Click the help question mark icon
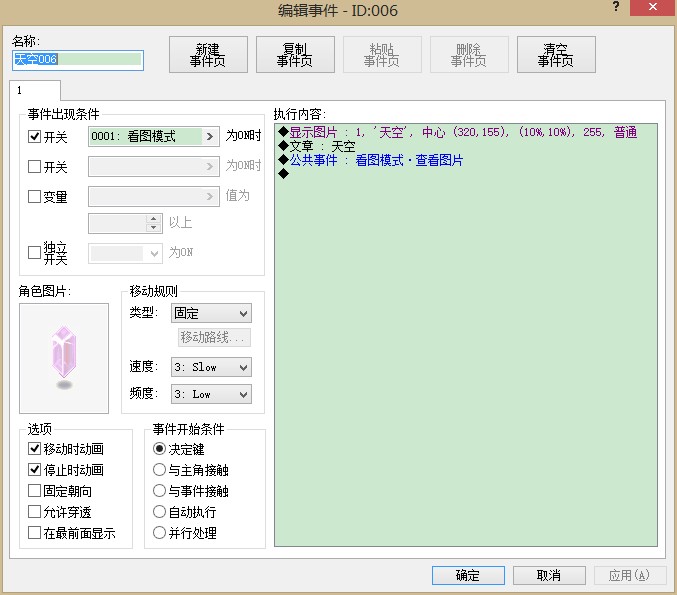The image size is (677, 595). (x=616, y=6)
